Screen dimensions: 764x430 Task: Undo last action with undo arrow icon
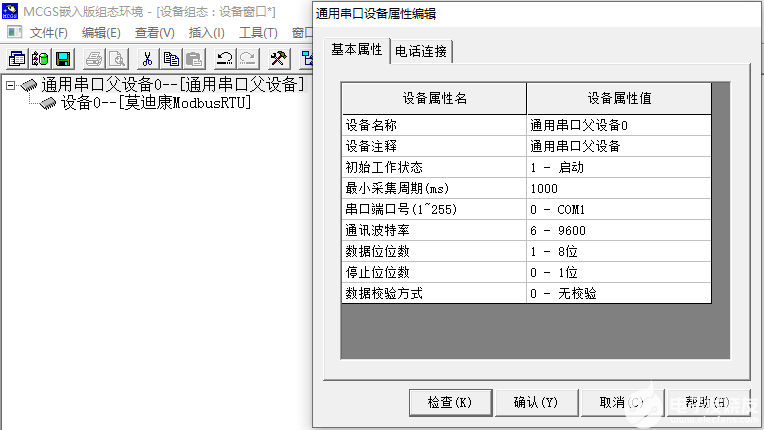pyautogui.click(x=224, y=59)
